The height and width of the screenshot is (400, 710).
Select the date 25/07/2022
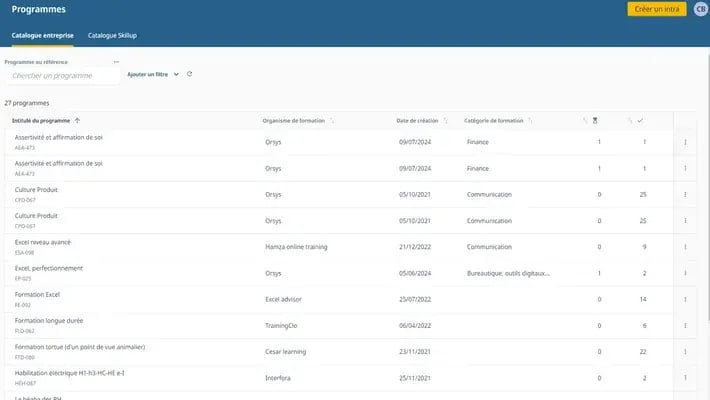[415, 299]
